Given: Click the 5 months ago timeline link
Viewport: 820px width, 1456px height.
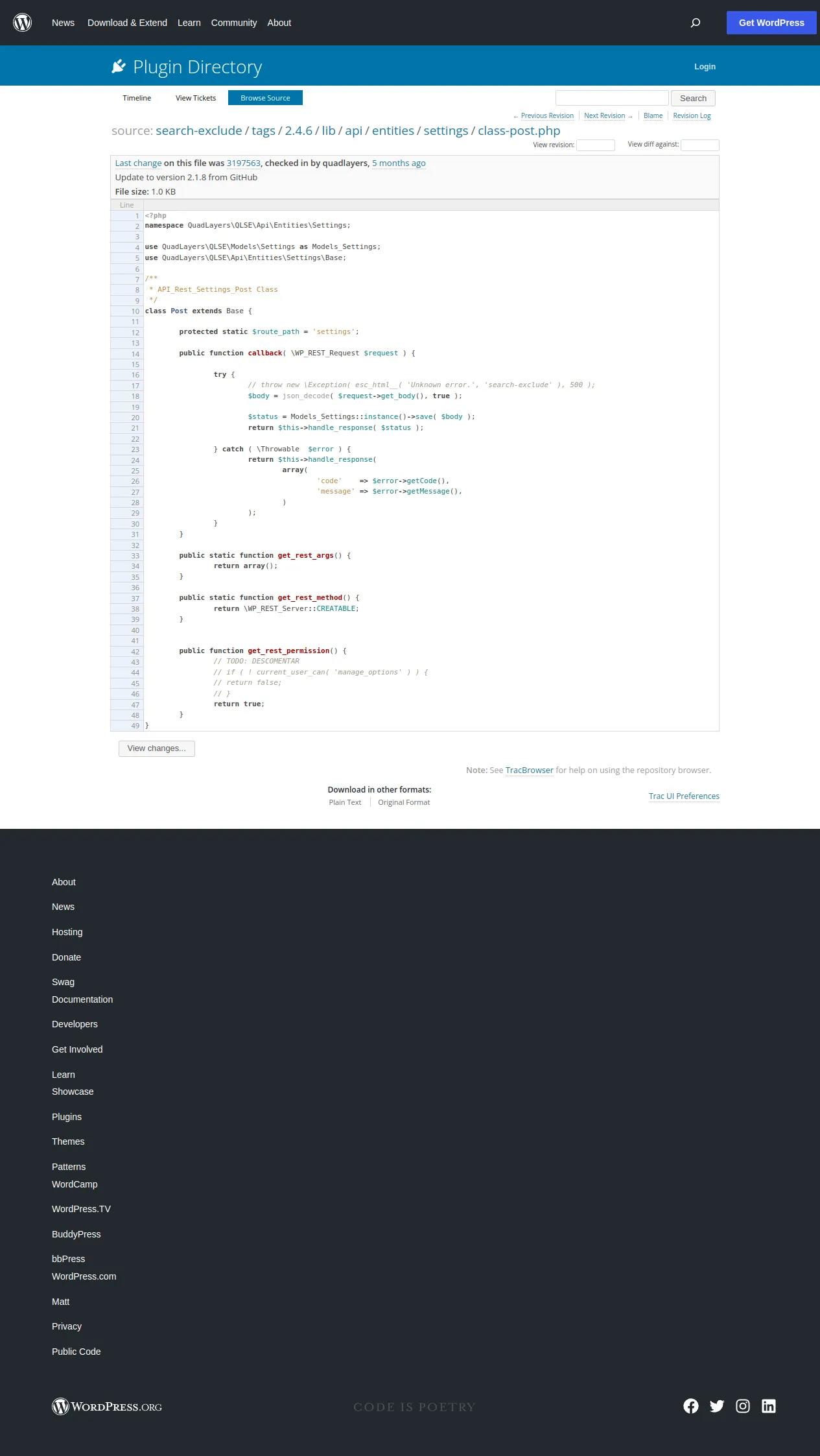Looking at the screenshot, I should (399, 163).
